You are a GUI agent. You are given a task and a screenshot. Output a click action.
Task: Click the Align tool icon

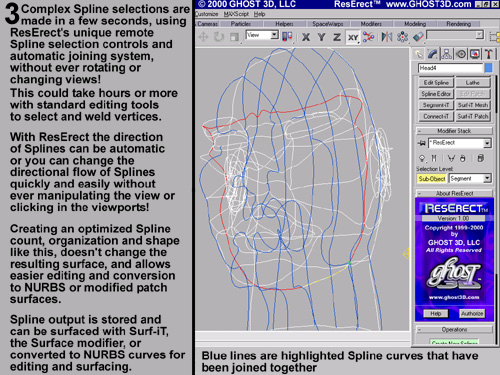(418, 36)
